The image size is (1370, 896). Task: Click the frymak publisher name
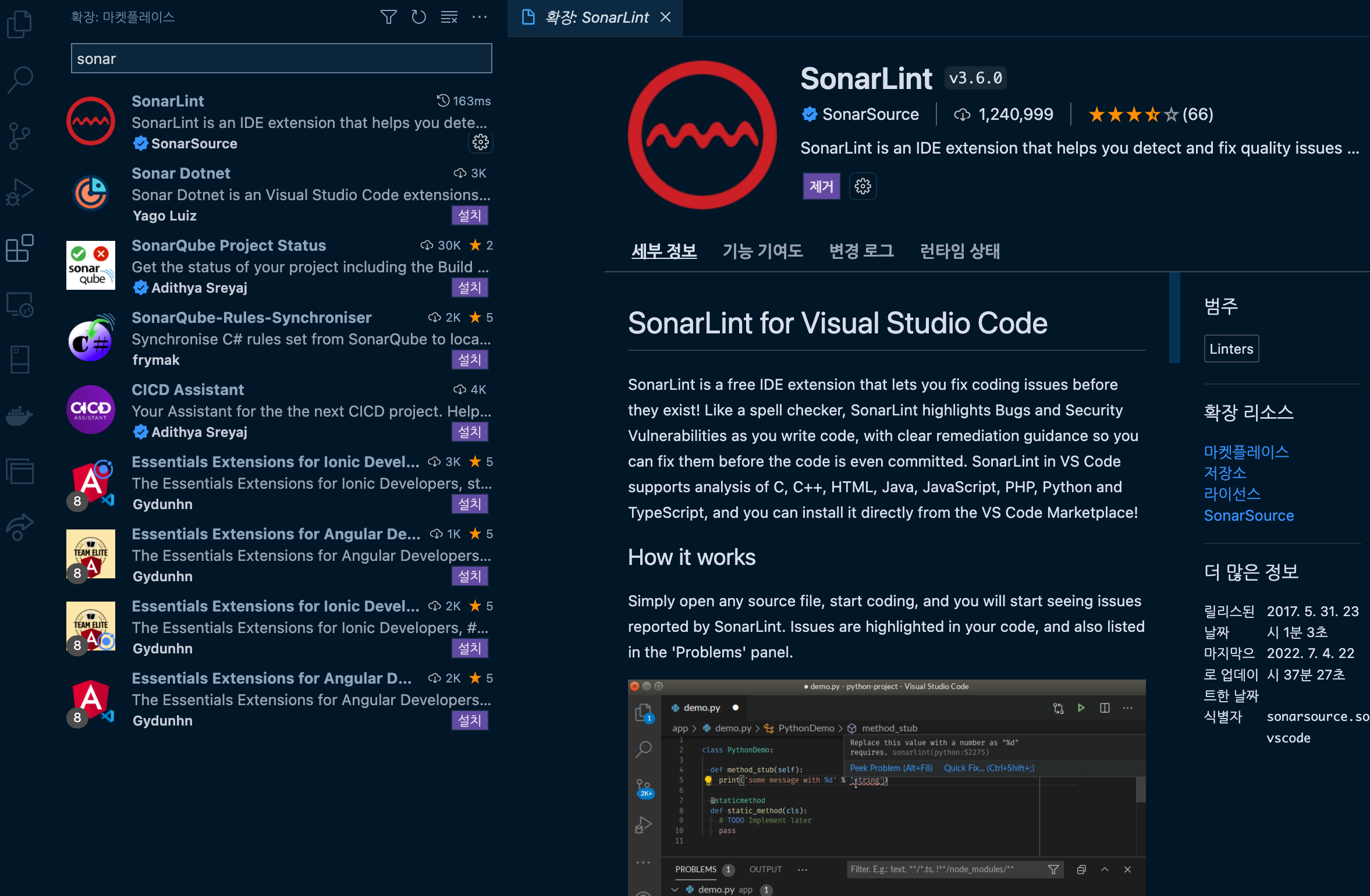[x=156, y=360]
